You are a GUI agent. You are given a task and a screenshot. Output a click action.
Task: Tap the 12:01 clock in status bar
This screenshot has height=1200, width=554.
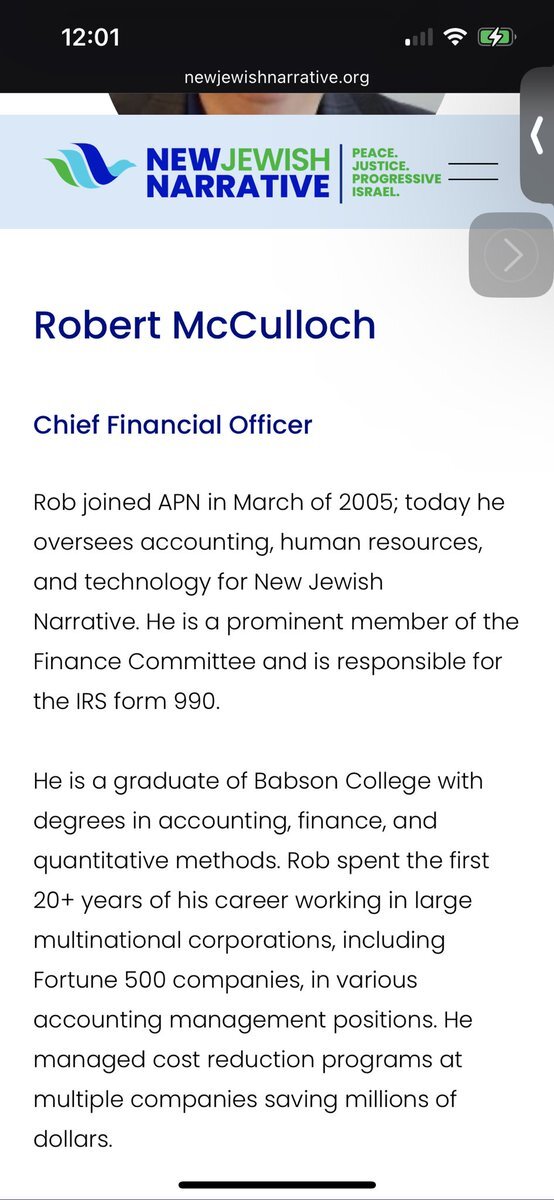click(91, 38)
